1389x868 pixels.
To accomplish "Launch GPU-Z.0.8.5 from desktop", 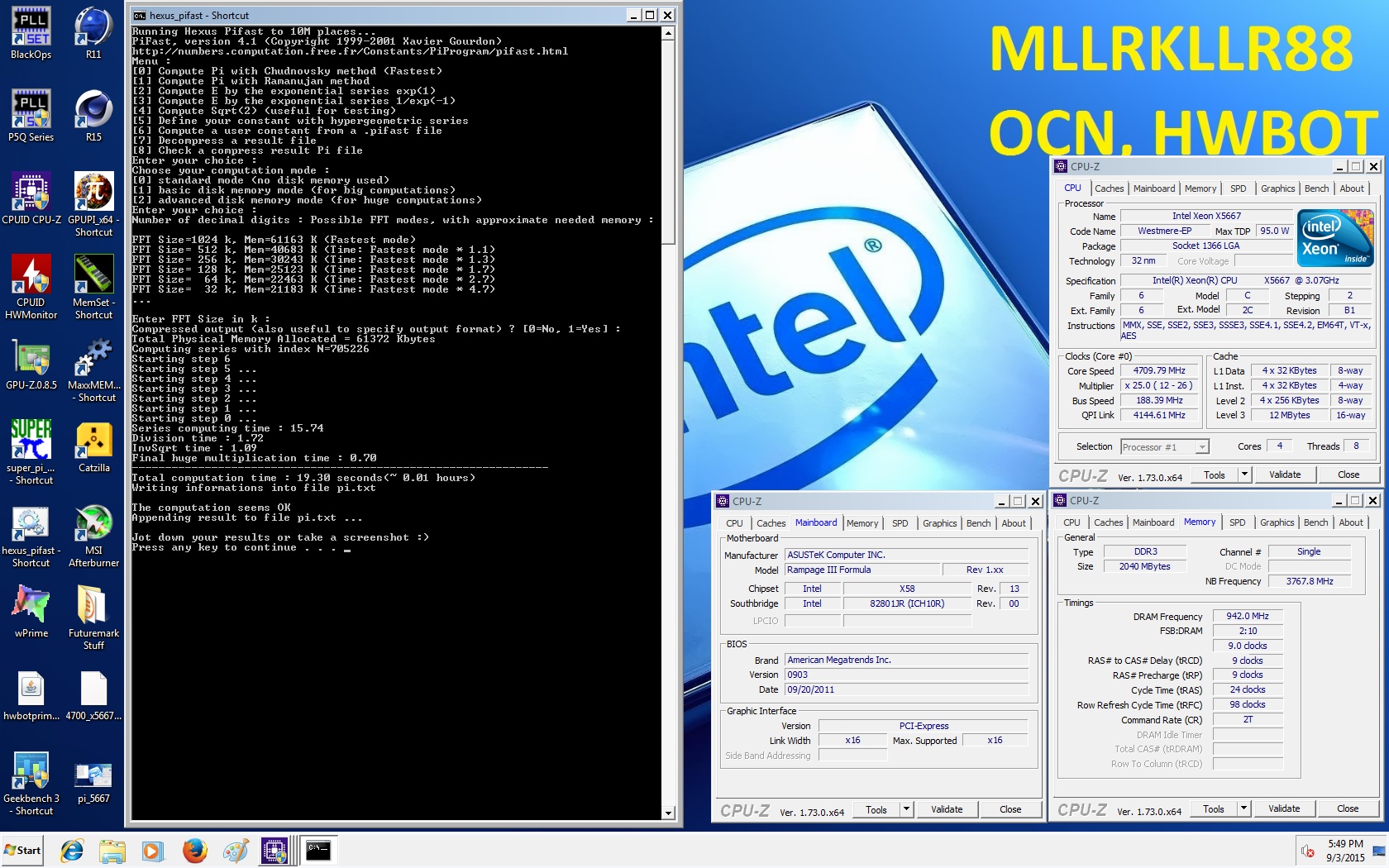I will pos(31,364).
